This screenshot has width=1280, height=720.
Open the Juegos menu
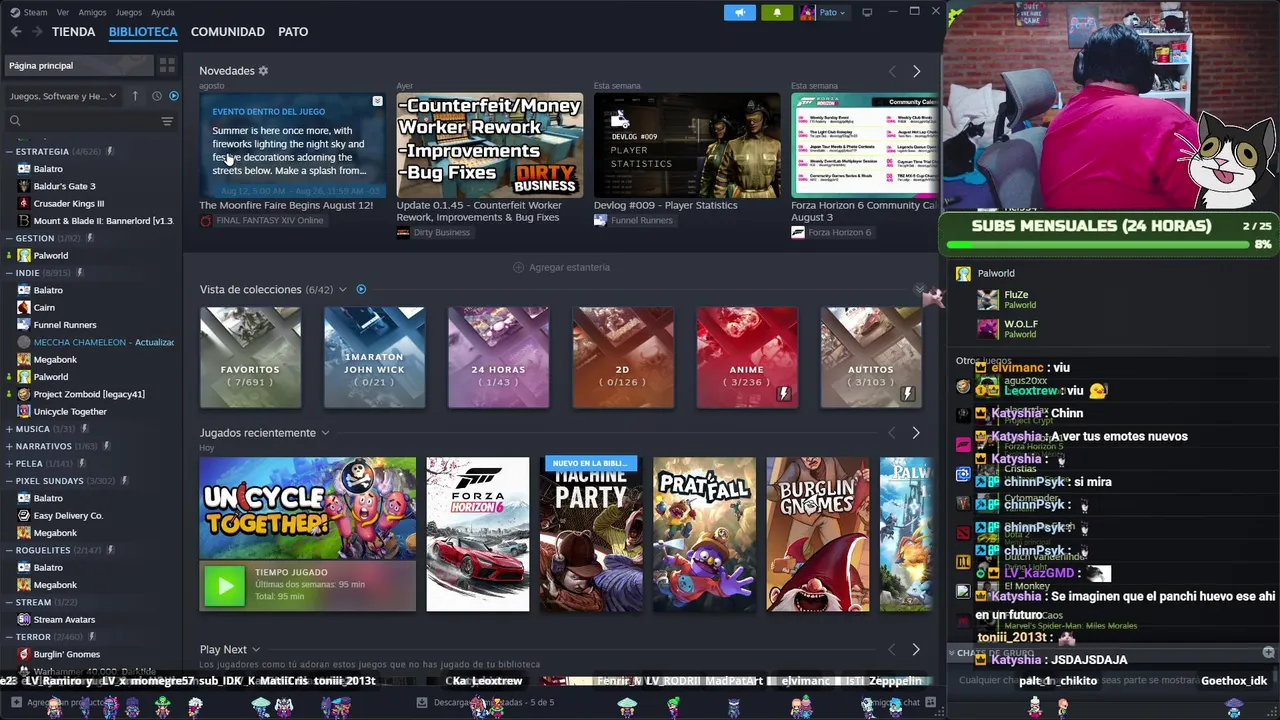pyautogui.click(x=129, y=13)
